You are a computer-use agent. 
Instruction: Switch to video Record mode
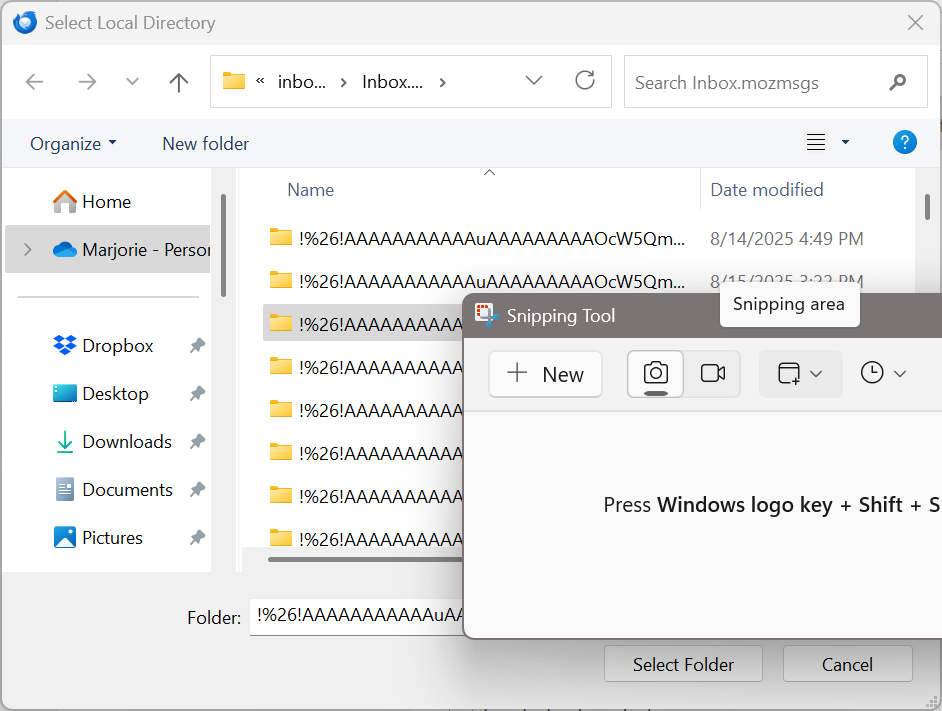point(712,374)
